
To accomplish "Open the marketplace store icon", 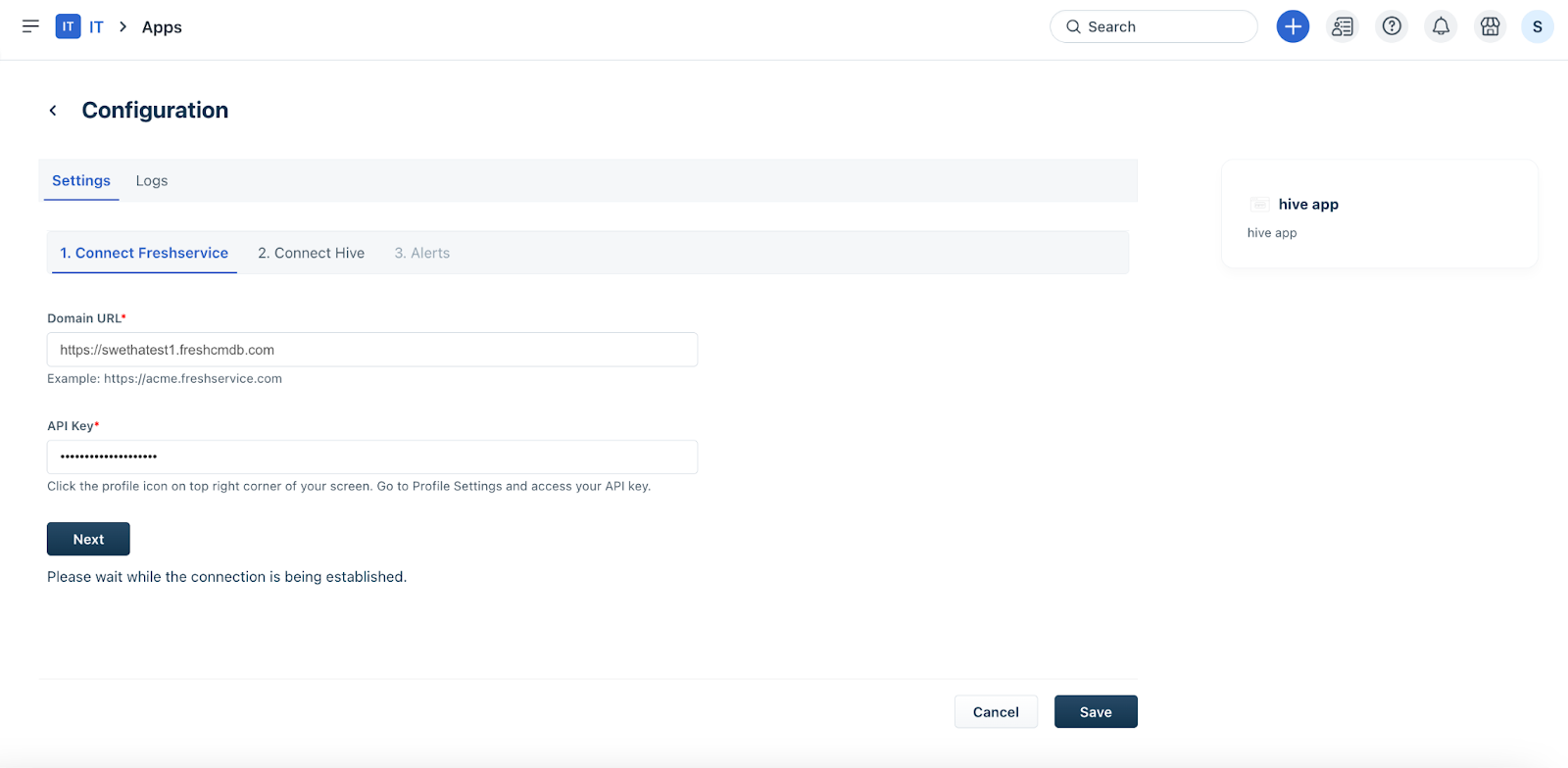I will click(x=1490, y=26).
